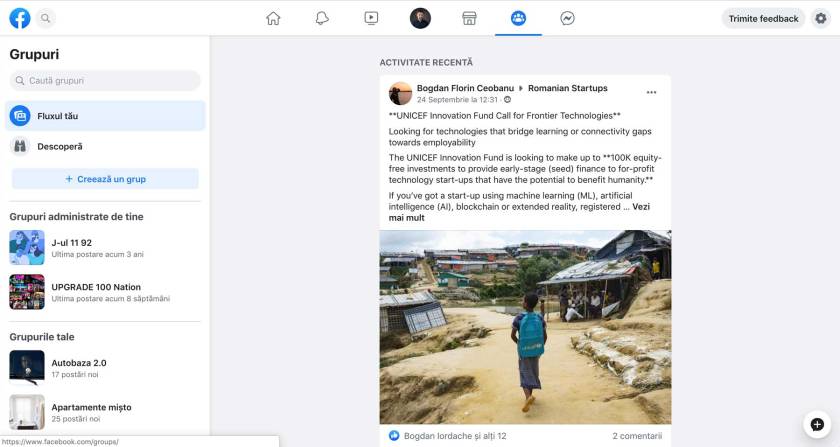Open the post options three-dot menu
This screenshot has width=840, height=447.
(651, 92)
